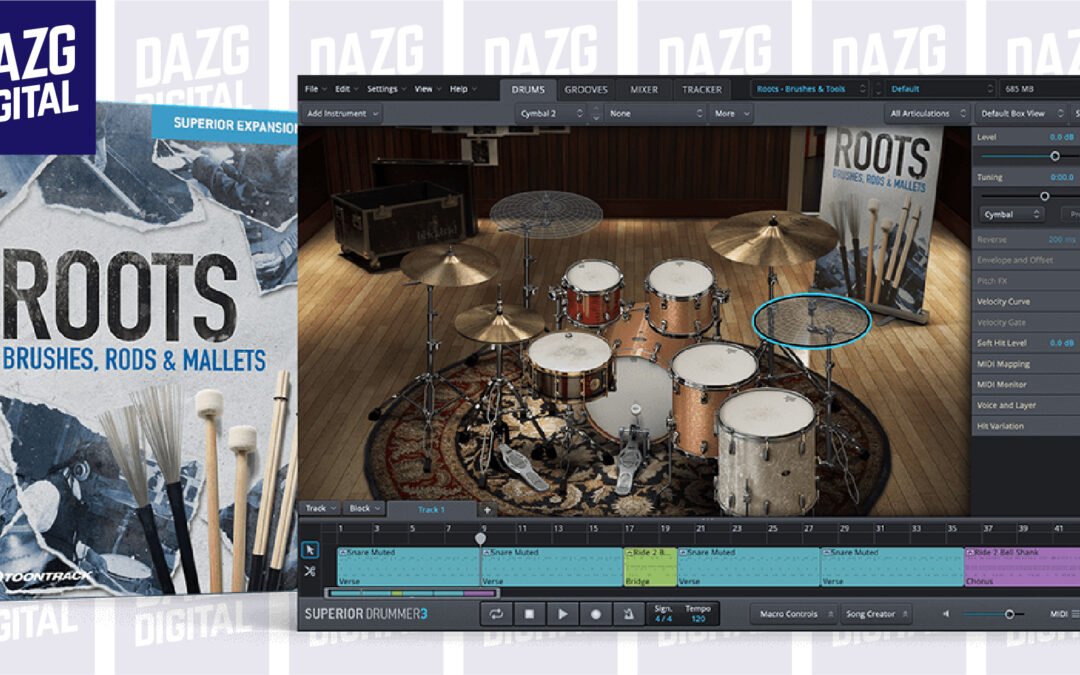Expand the Song Creator panel
The image size is (1080, 675).
(875, 614)
